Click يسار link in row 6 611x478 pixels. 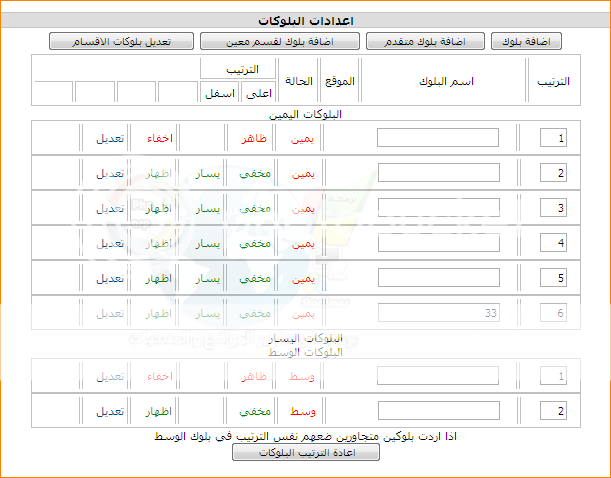(208, 315)
